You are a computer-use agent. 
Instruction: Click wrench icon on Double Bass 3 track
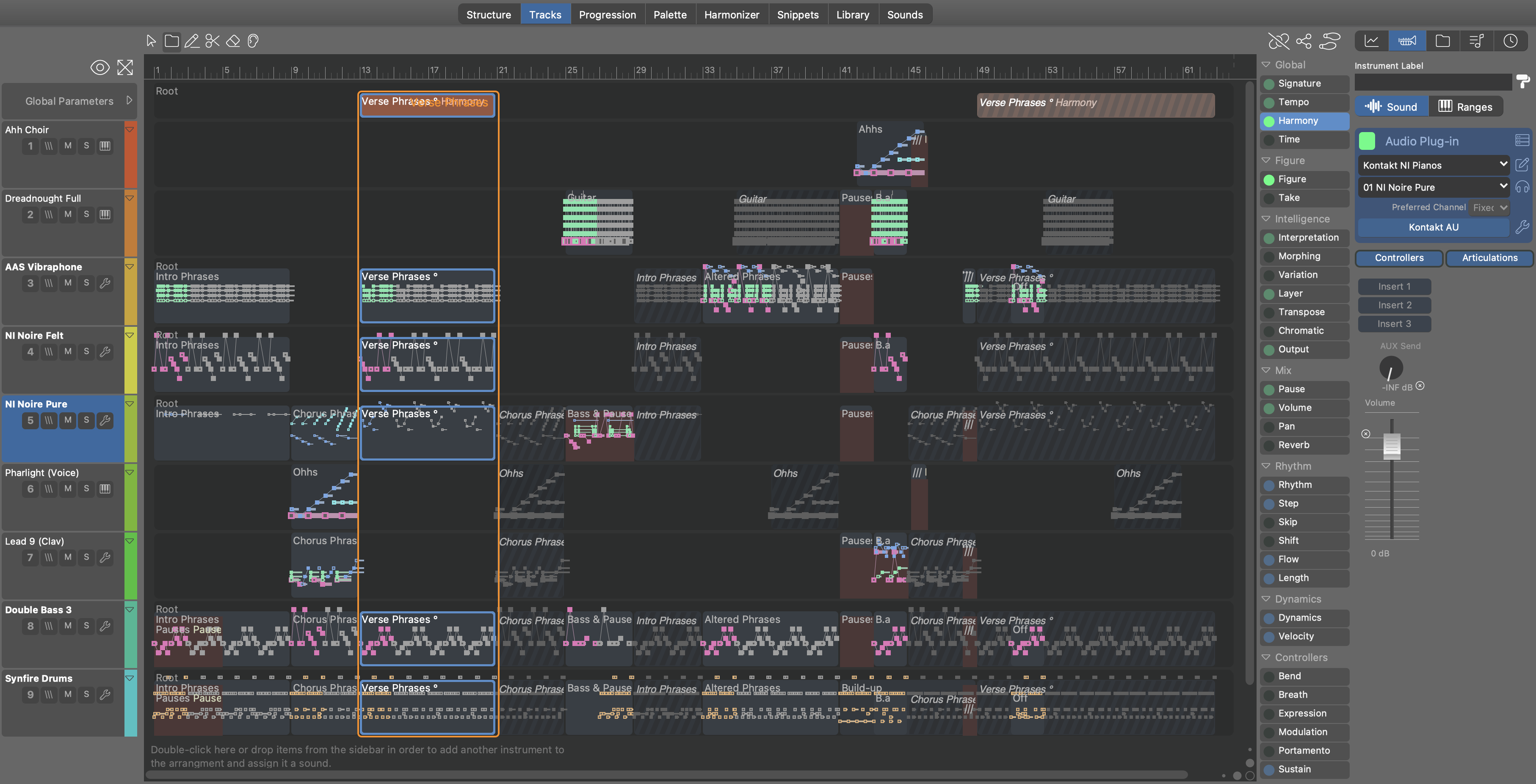tap(105, 626)
